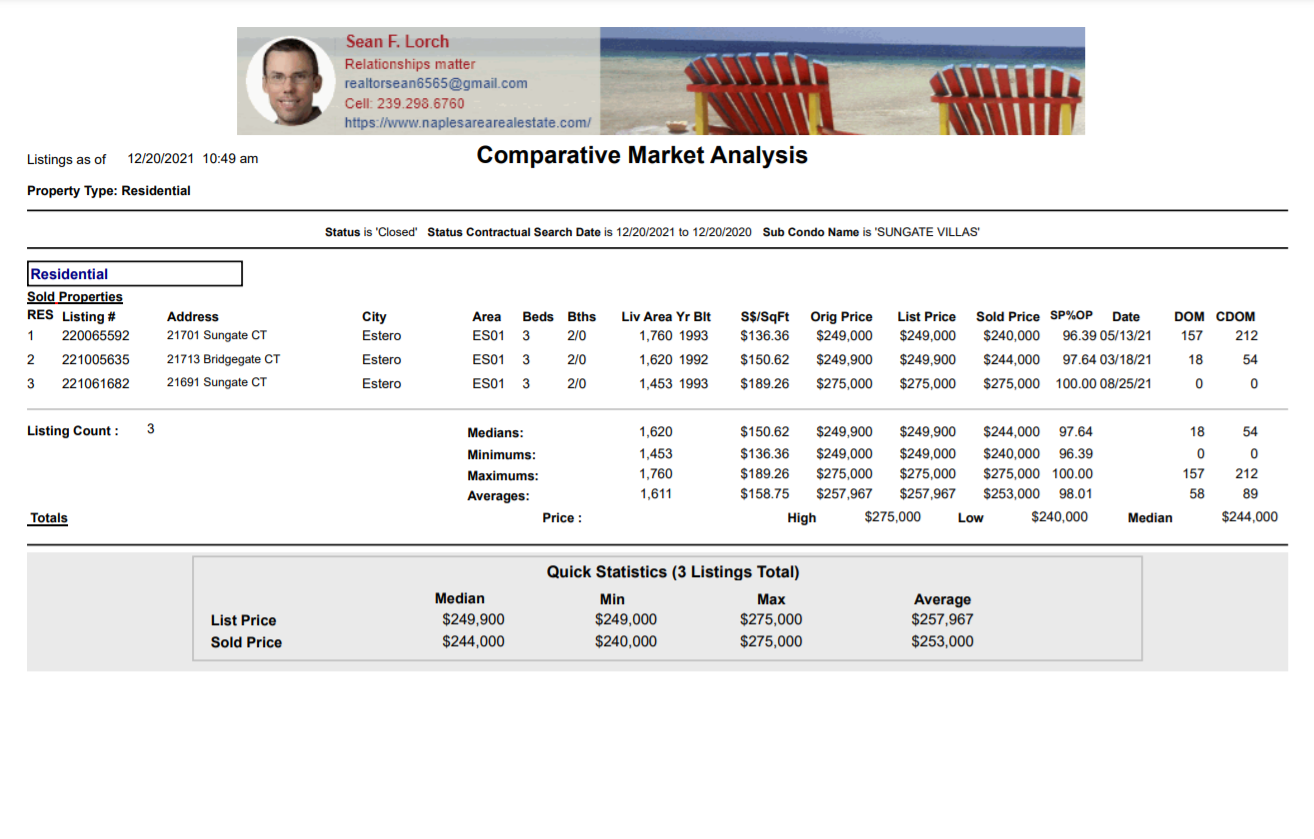
Task: Click $189.26 per SqFt in the 21691 Sungate row
Action: [765, 384]
